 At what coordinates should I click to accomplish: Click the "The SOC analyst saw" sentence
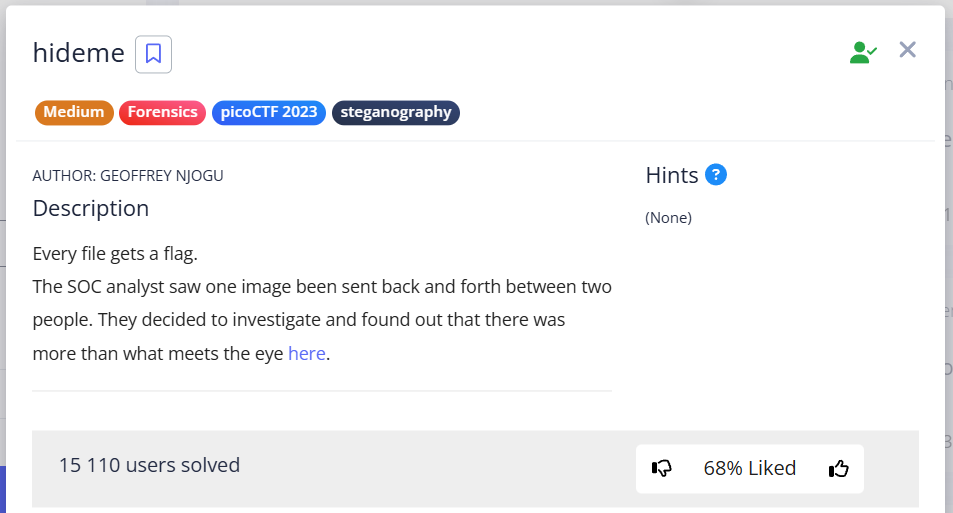[x=322, y=287]
